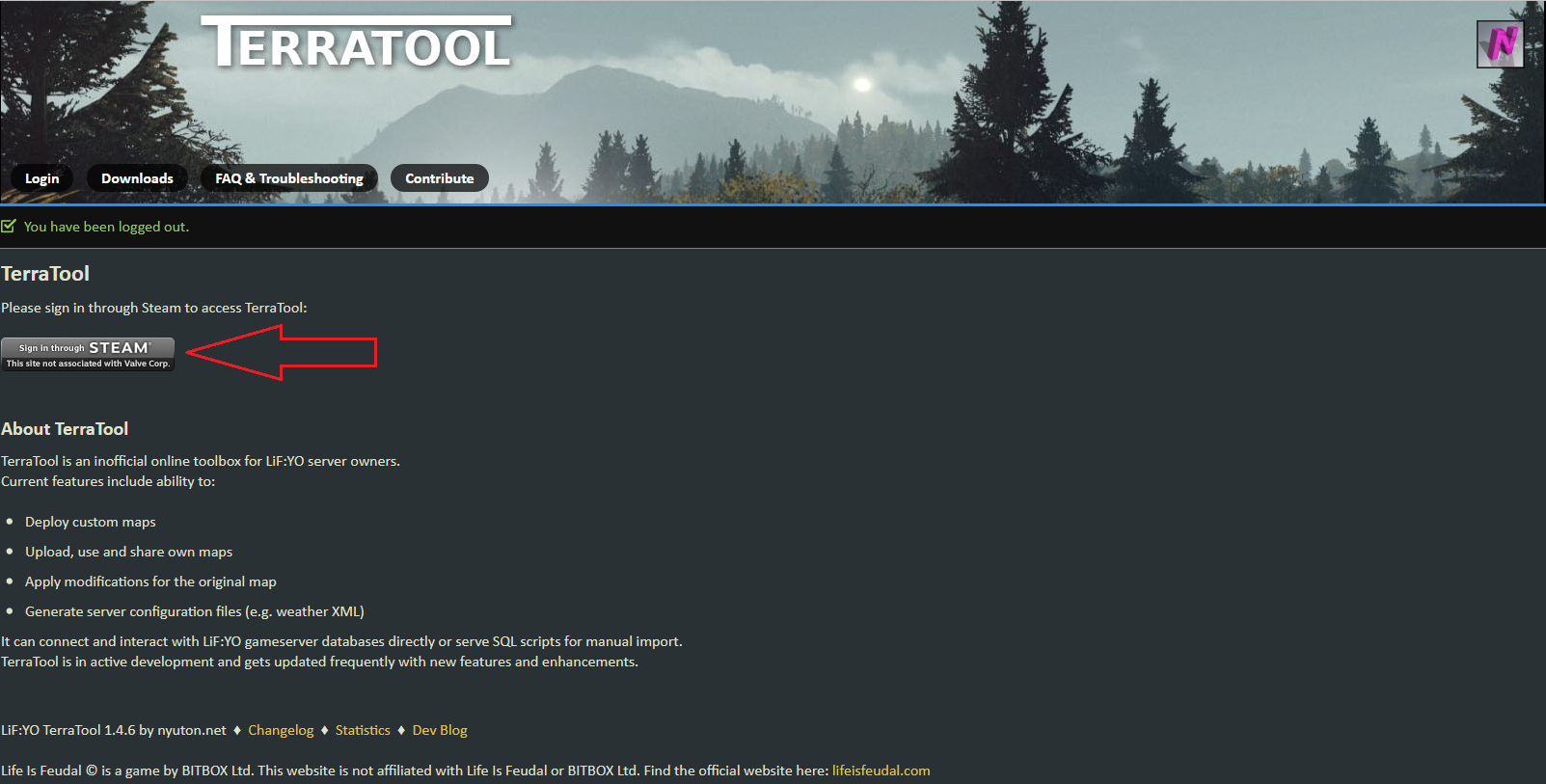
Task: Visit the Dev Blog link
Action: point(440,730)
